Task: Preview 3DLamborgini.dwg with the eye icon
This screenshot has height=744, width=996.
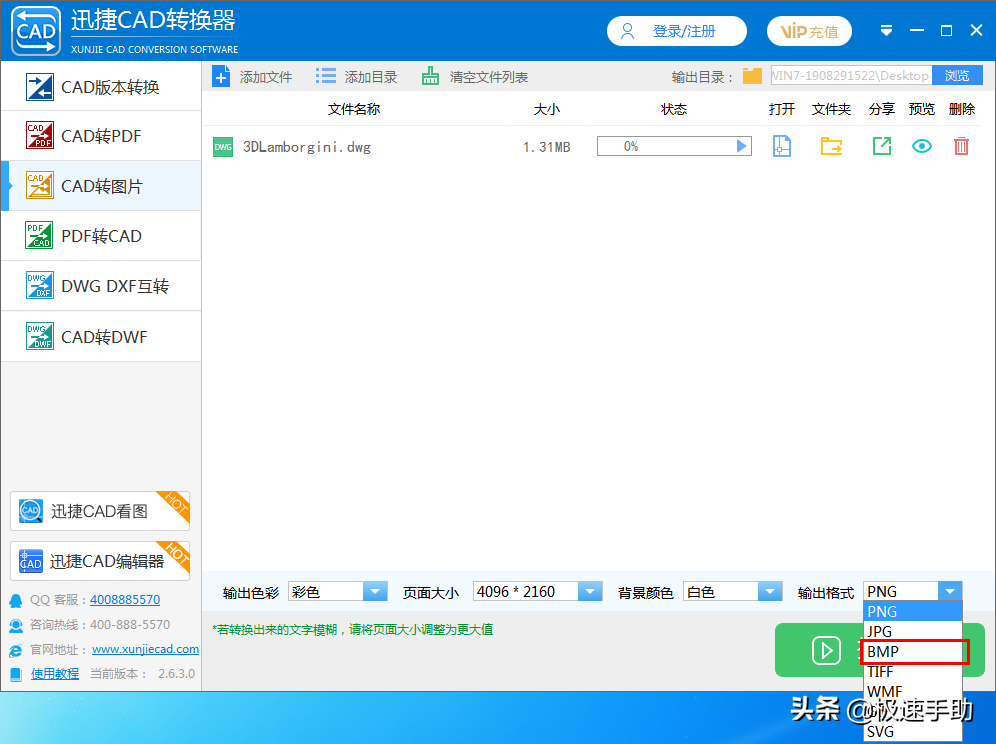Action: coord(922,146)
